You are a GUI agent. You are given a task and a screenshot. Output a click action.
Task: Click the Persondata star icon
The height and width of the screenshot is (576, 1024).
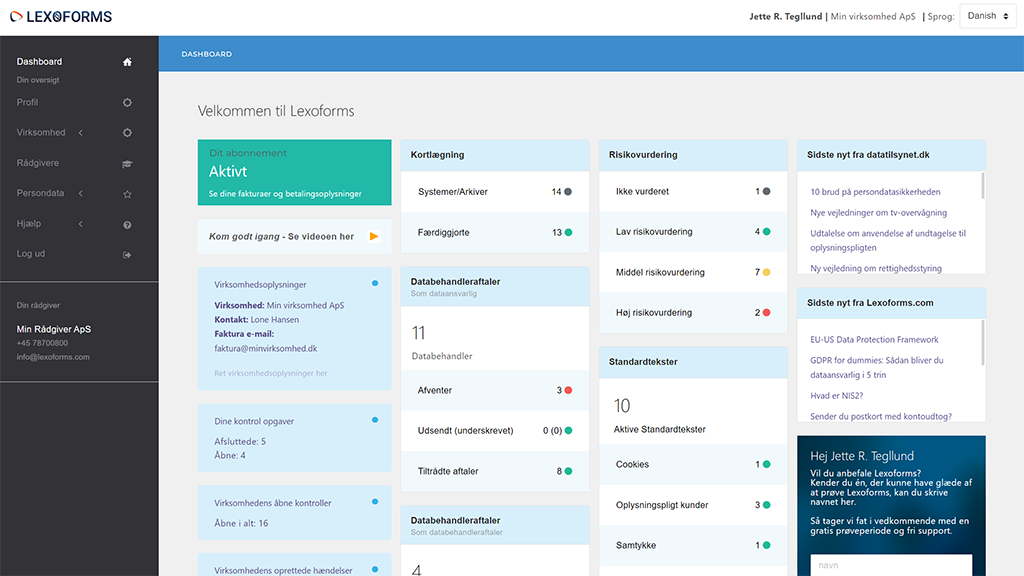[127, 193]
